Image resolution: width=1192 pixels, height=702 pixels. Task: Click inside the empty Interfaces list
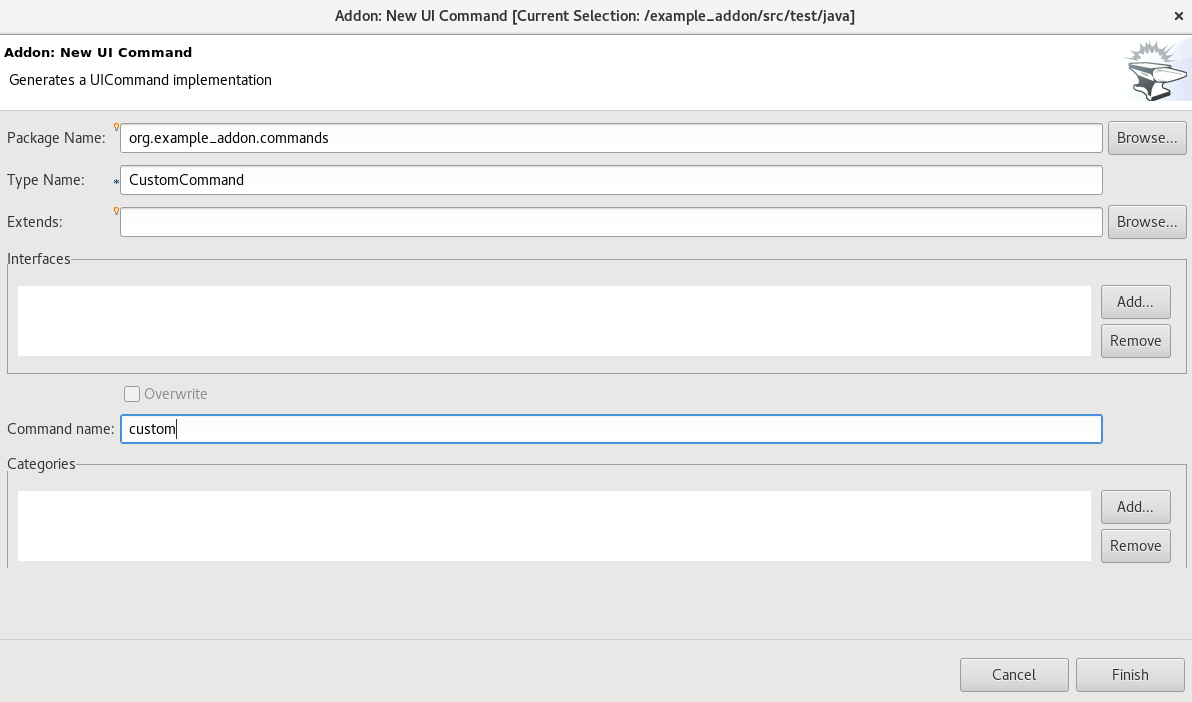pos(554,320)
